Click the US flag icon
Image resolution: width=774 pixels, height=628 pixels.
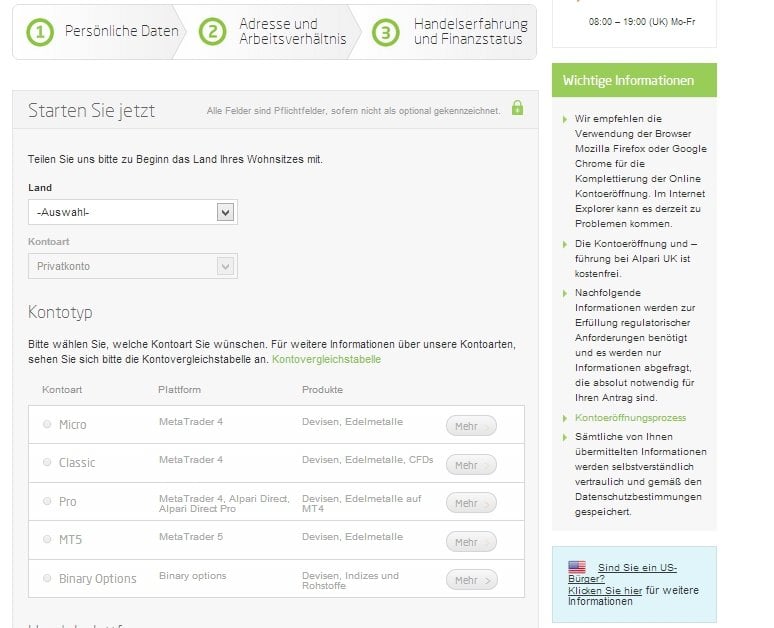pyautogui.click(x=577, y=566)
